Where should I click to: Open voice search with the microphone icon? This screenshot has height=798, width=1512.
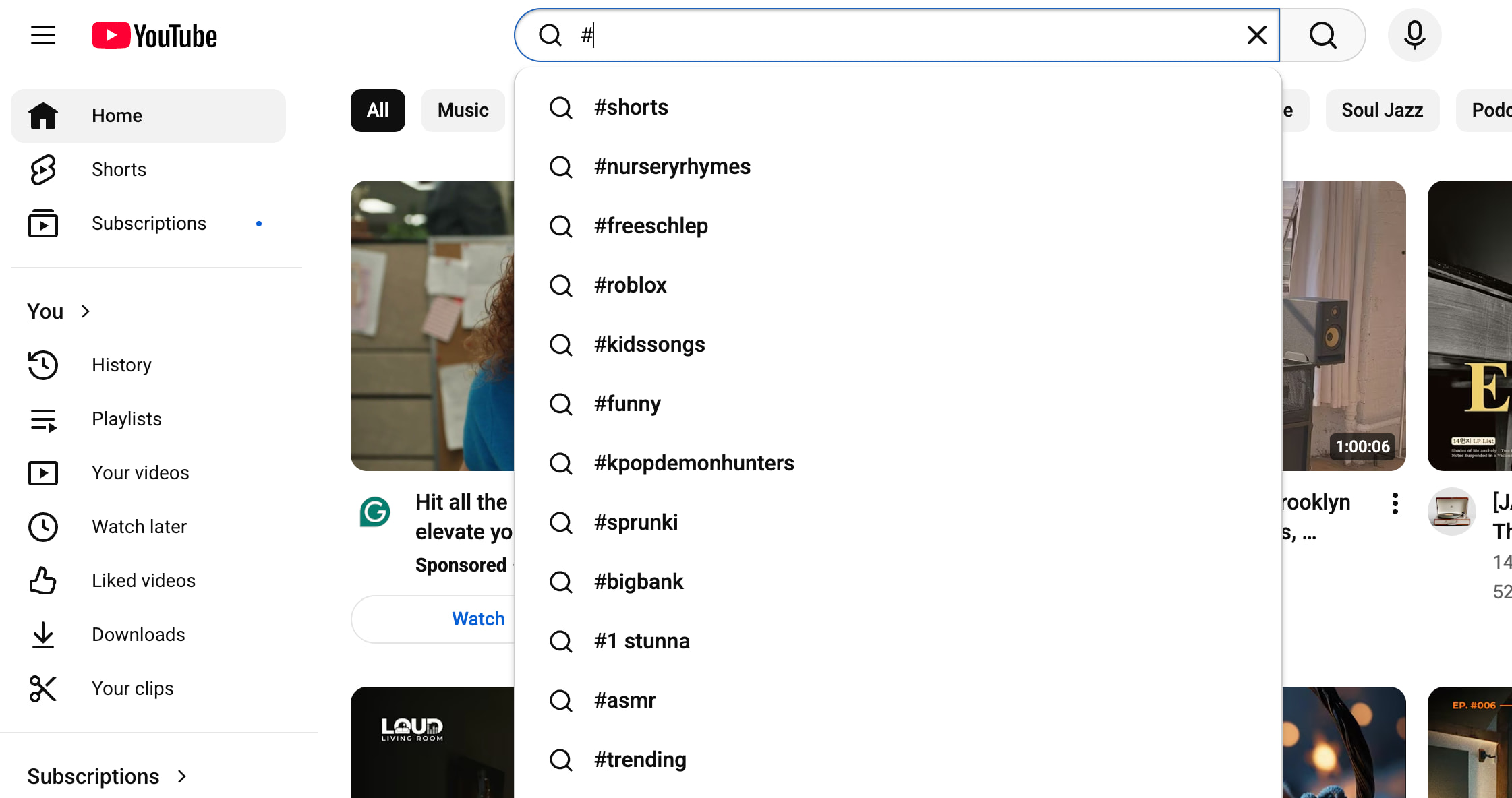[1414, 35]
